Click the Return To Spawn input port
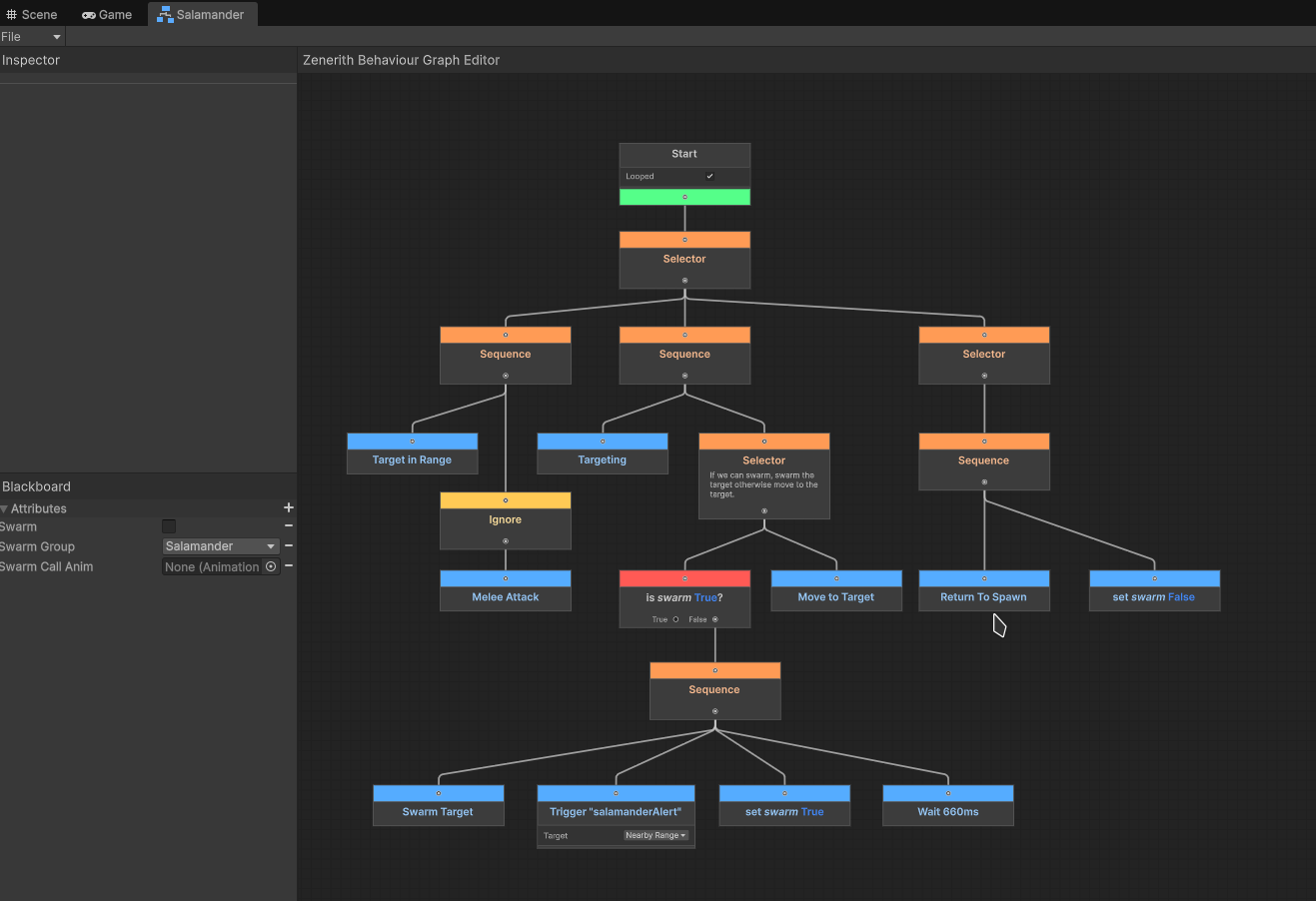Image resolution: width=1316 pixels, height=901 pixels. coord(984,578)
